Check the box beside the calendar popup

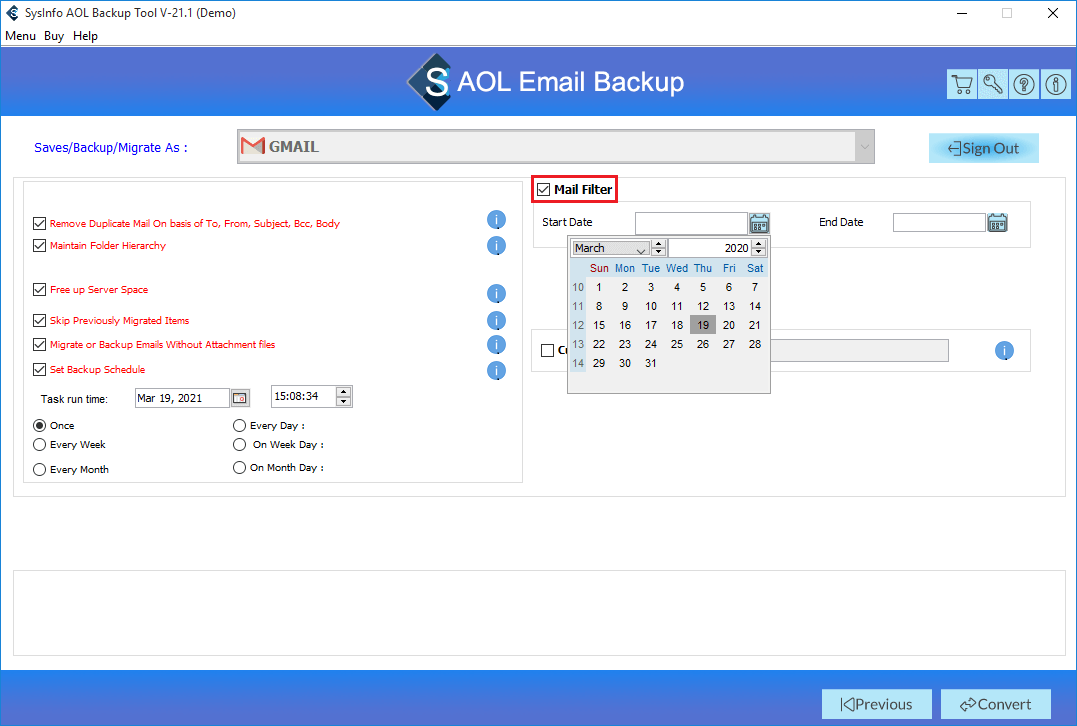[x=547, y=350]
